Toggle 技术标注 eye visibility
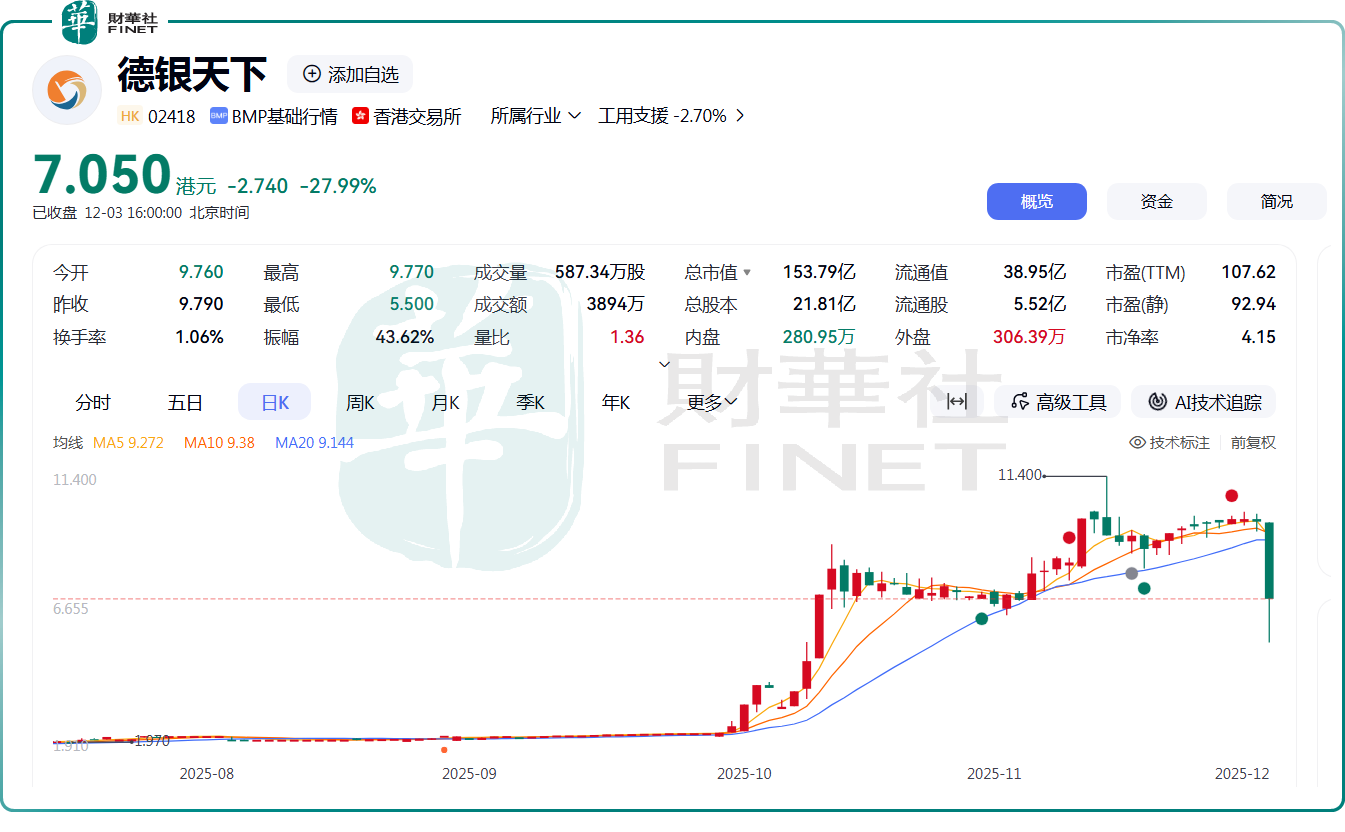The height and width of the screenshot is (832, 1345). click(x=1137, y=442)
